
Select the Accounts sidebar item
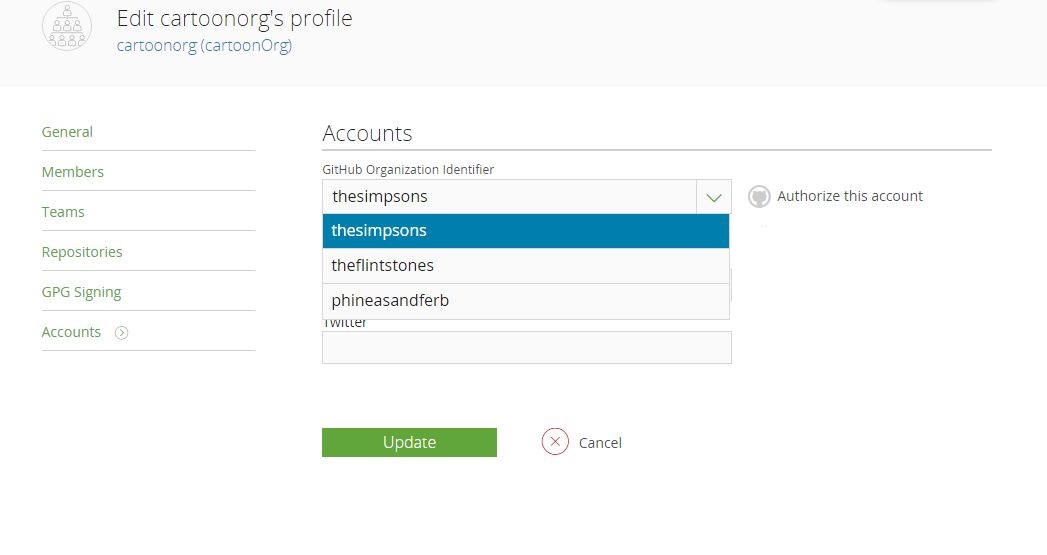[x=71, y=332]
